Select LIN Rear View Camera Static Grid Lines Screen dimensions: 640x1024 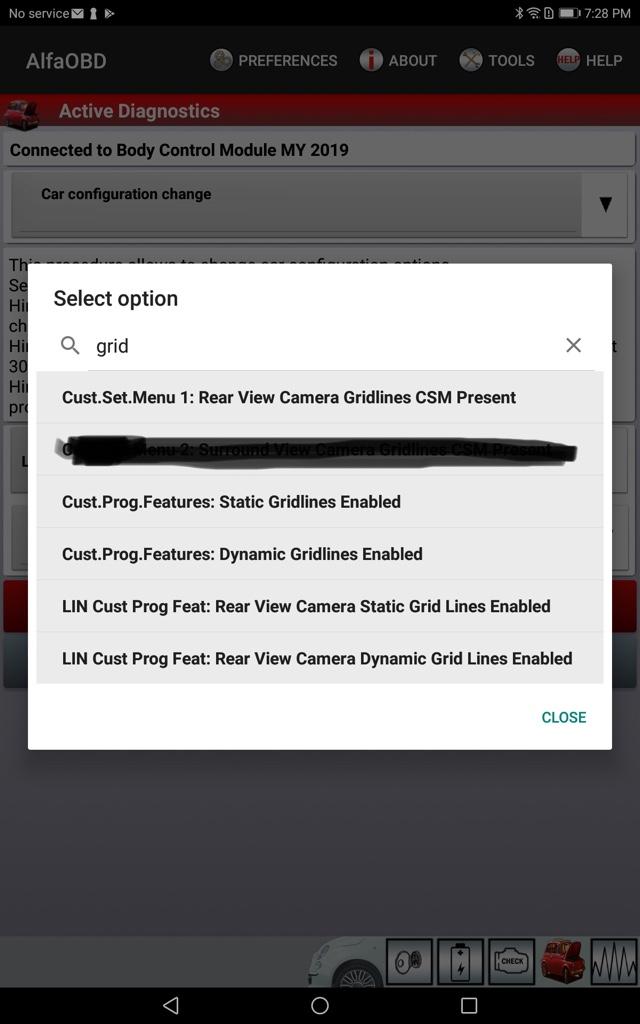pyautogui.click(x=320, y=606)
